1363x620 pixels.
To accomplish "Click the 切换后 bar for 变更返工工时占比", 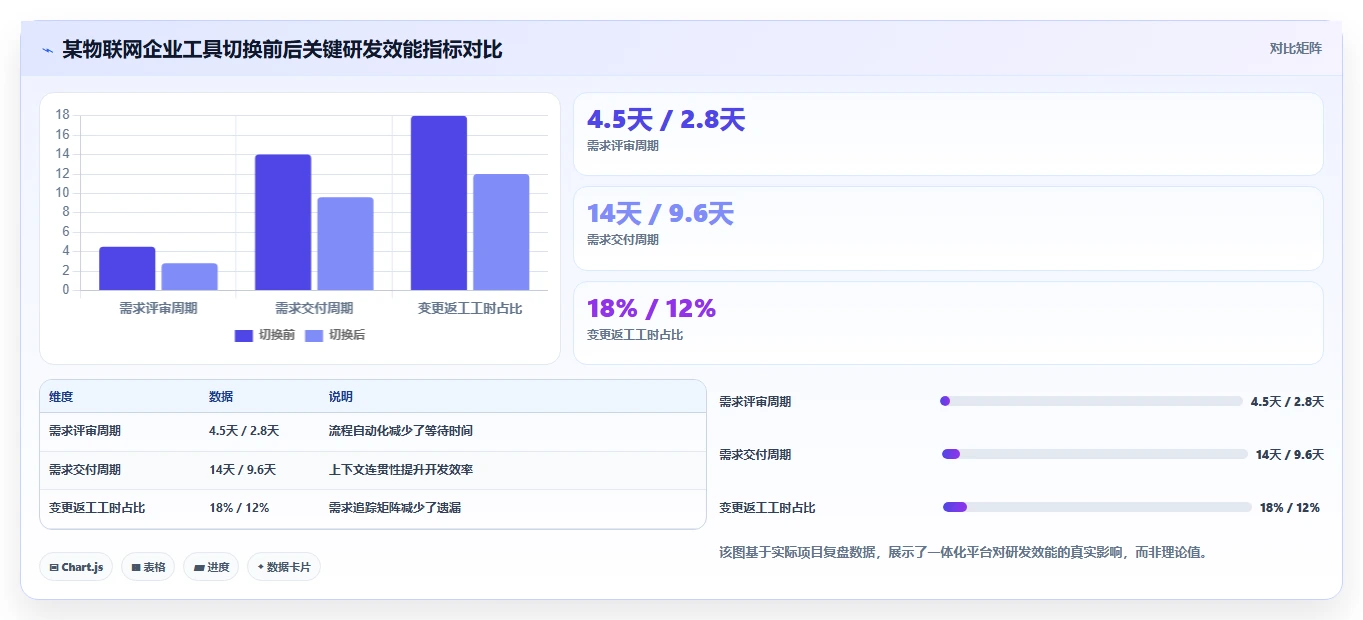I will (501, 232).
